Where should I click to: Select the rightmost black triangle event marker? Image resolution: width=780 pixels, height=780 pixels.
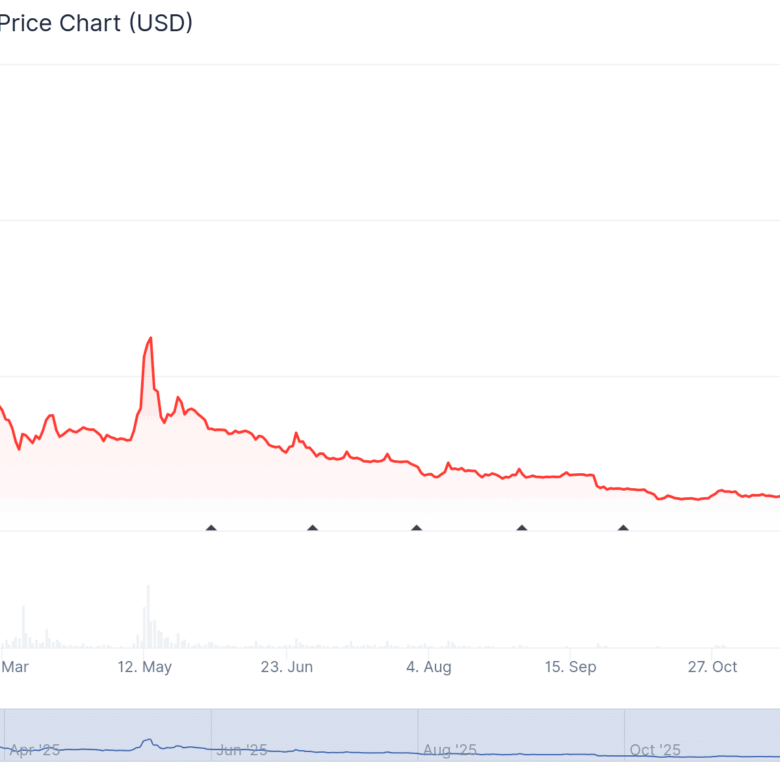623,527
